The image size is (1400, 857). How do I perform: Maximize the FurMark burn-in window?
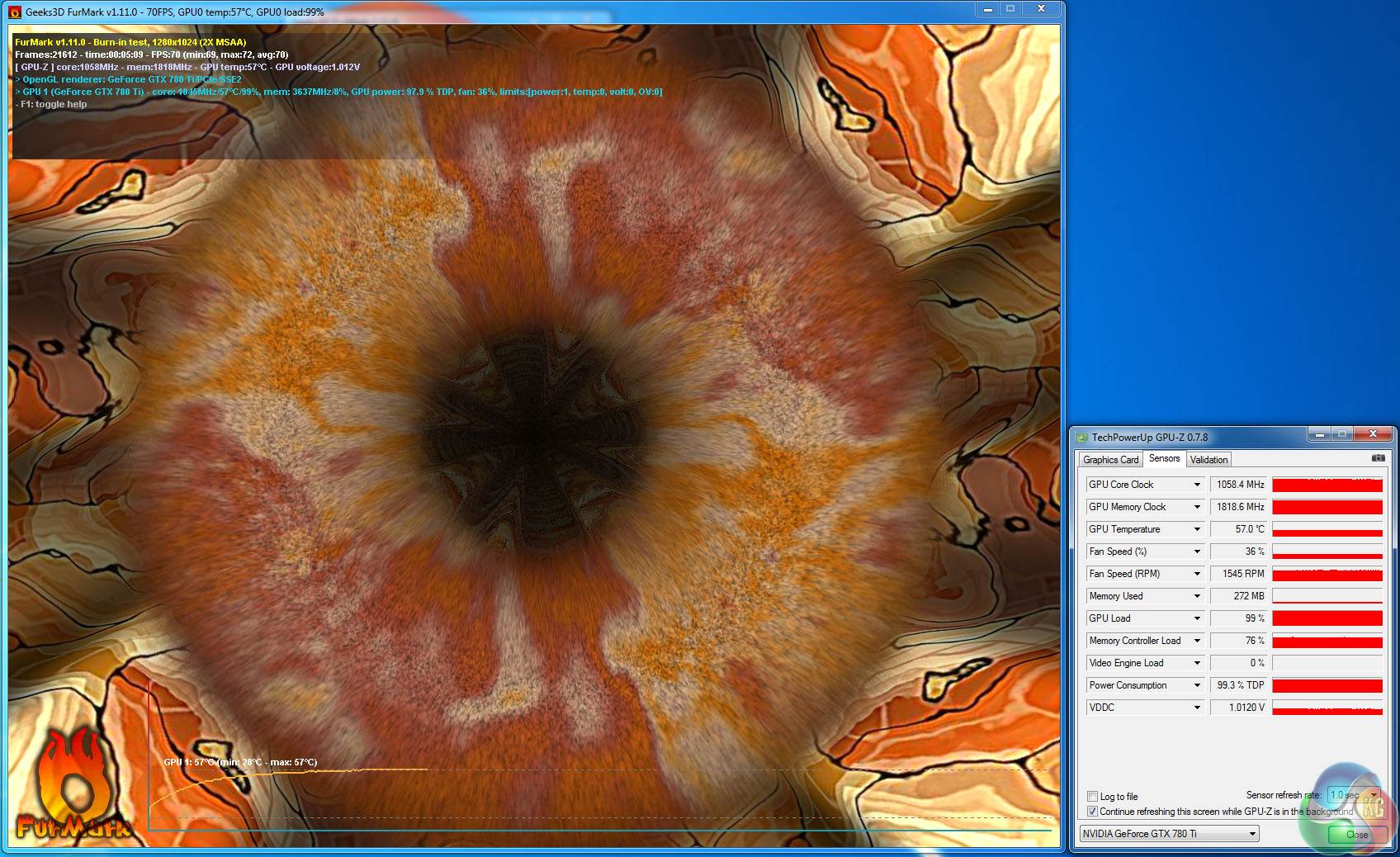pos(1010,9)
